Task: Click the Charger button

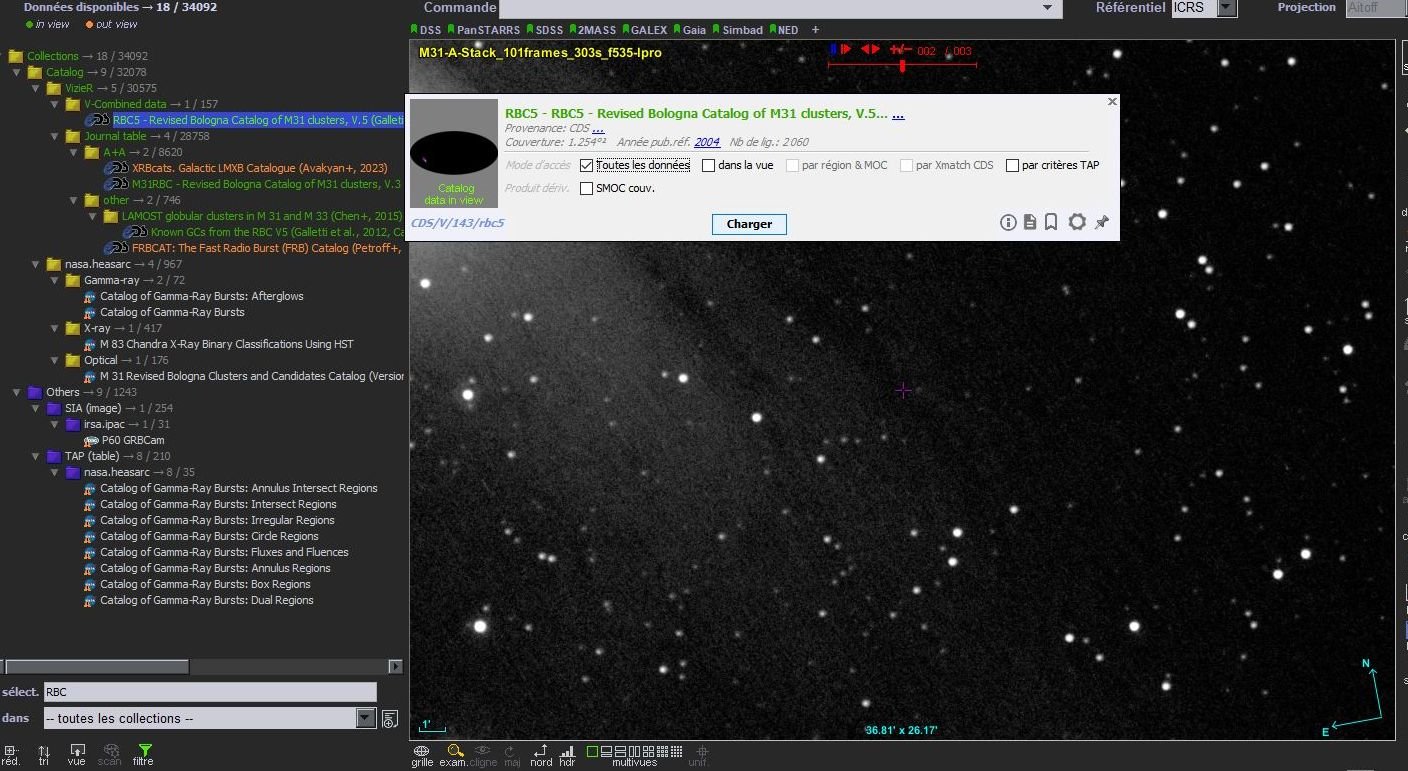Action: pyautogui.click(x=748, y=224)
